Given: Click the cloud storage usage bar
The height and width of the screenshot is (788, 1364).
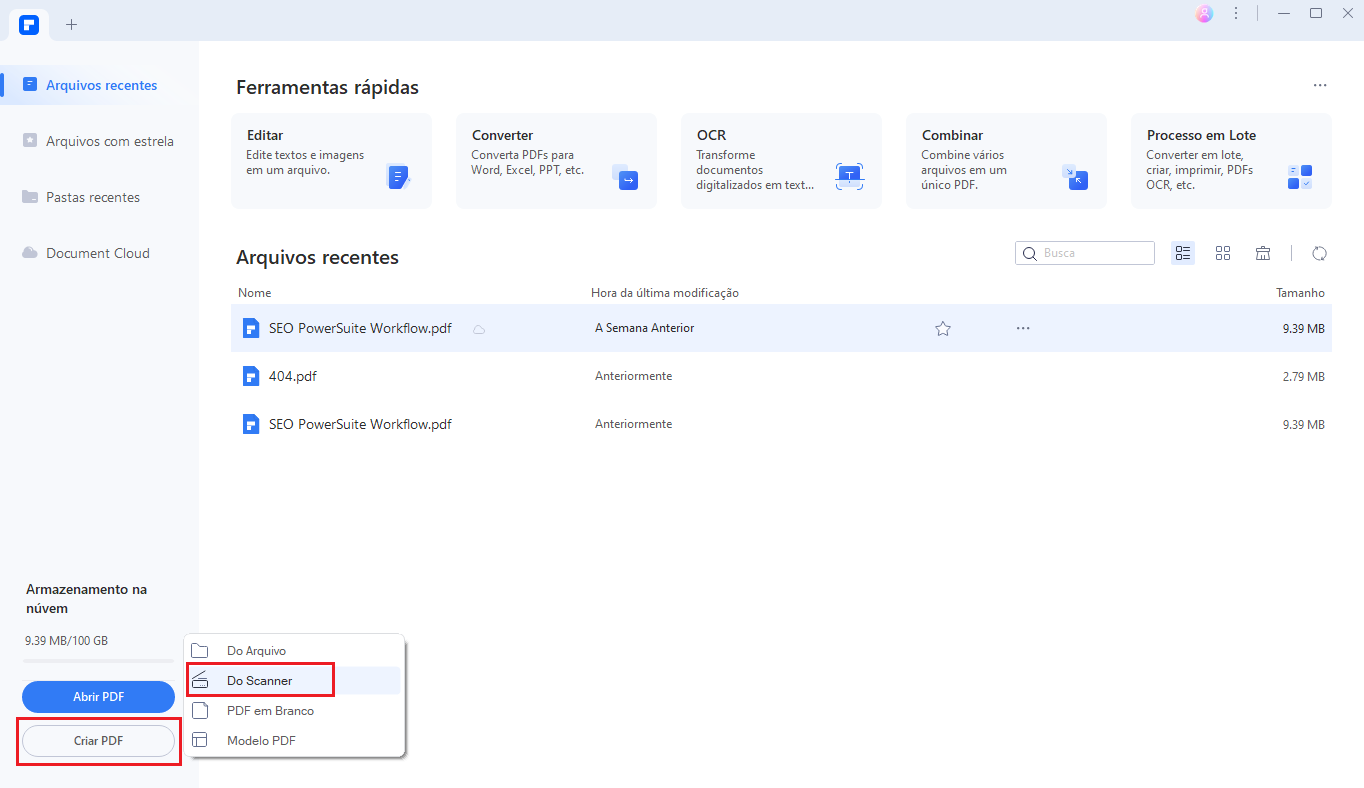Looking at the screenshot, I should click(x=98, y=661).
